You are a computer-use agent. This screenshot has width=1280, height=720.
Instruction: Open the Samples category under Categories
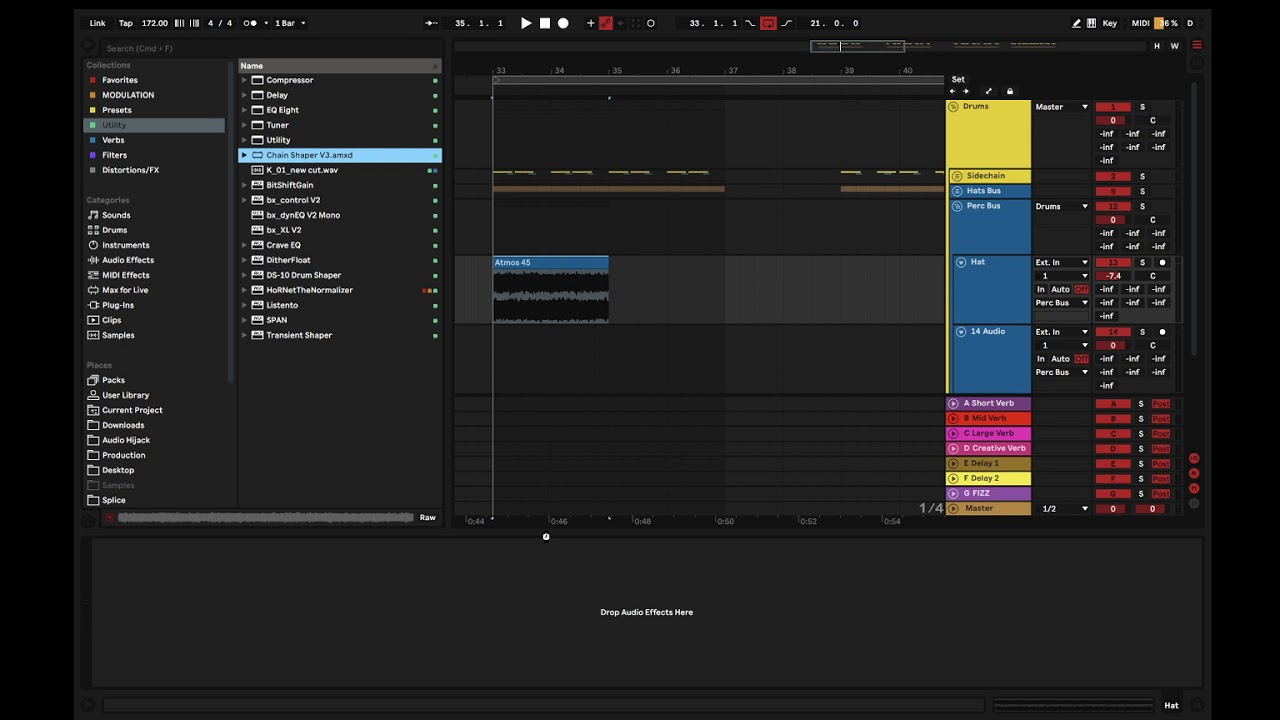[x=118, y=335]
